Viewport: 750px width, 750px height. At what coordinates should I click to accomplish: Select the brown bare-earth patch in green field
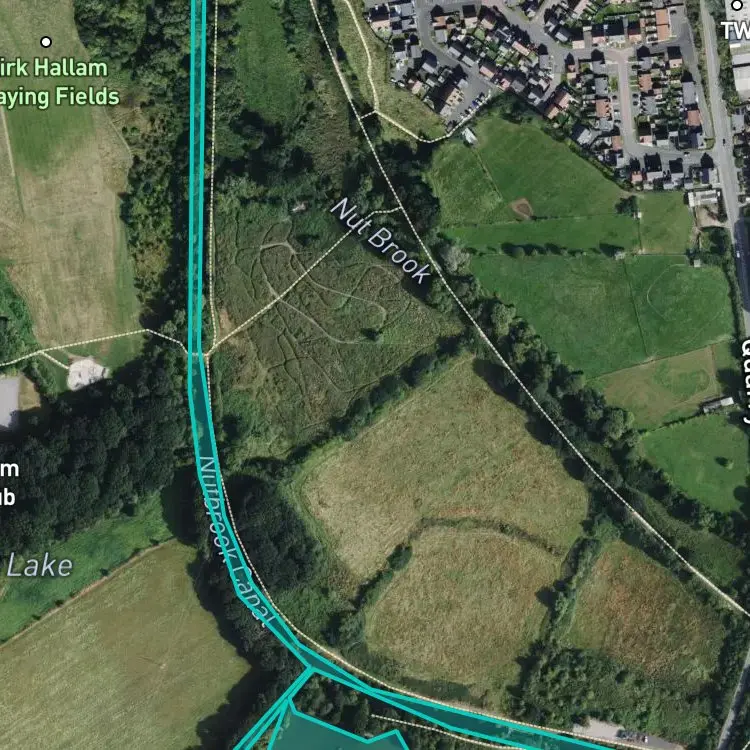[x=521, y=208]
